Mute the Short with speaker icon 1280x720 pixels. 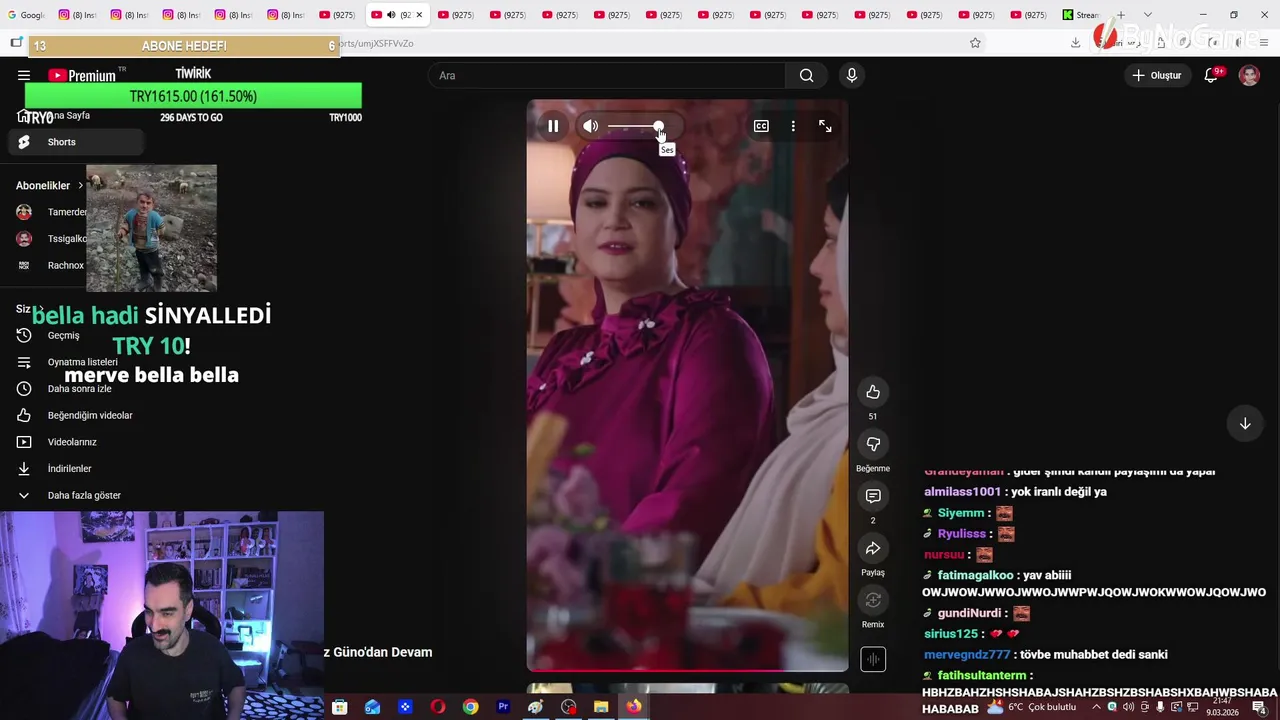(x=591, y=126)
